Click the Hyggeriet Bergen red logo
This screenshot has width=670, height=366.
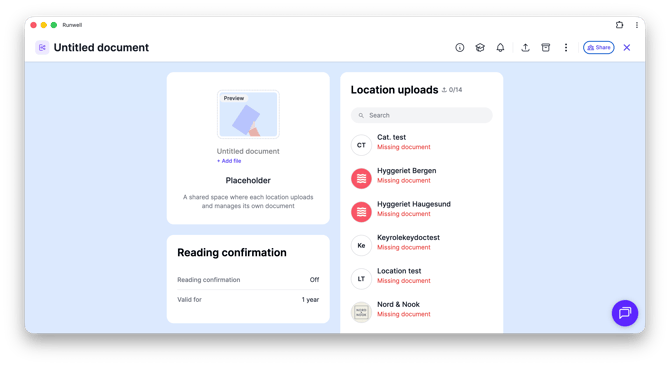pos(361,179)
